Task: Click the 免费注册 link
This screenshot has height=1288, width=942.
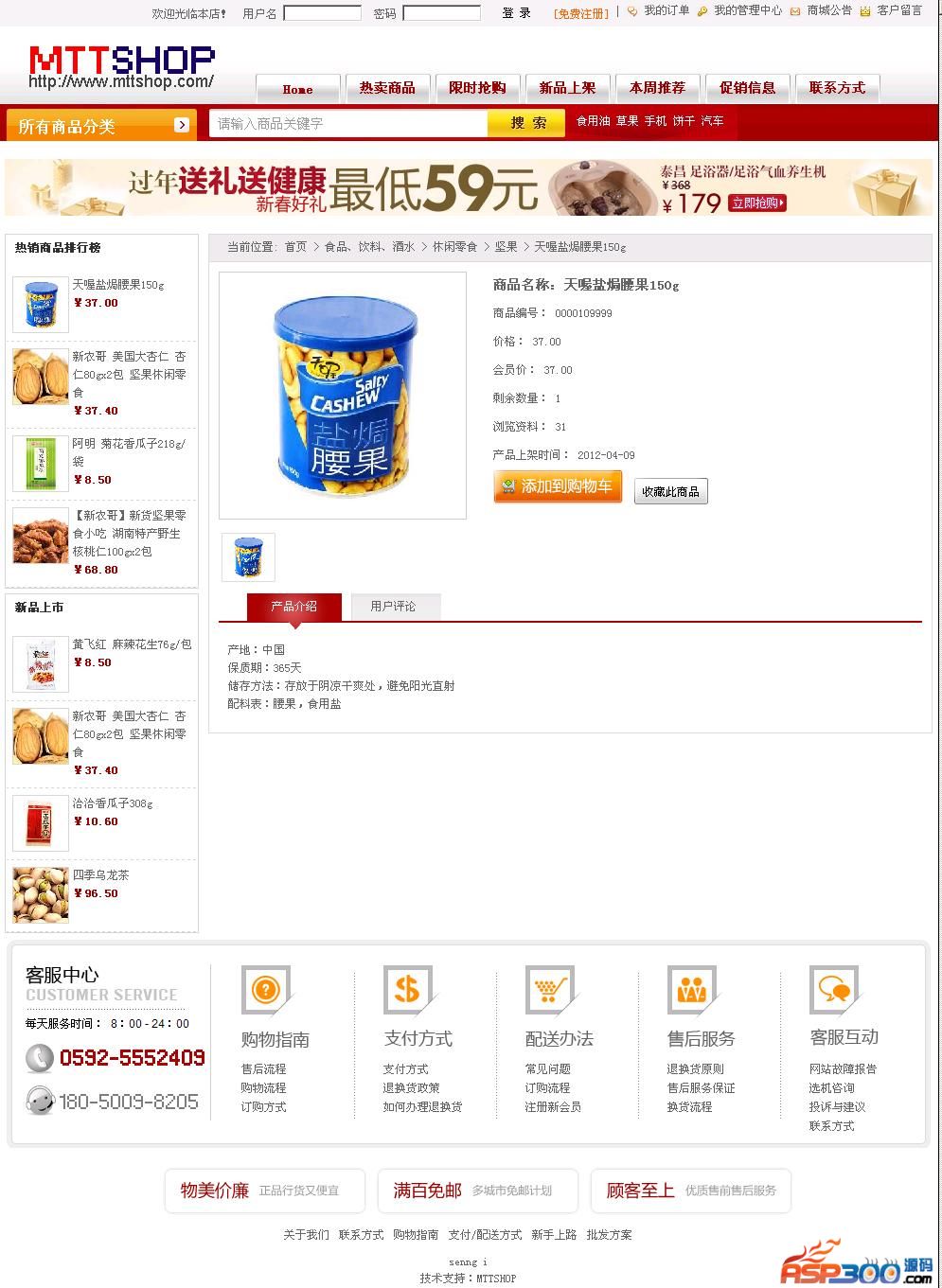Action: click(x=581, y=13)
